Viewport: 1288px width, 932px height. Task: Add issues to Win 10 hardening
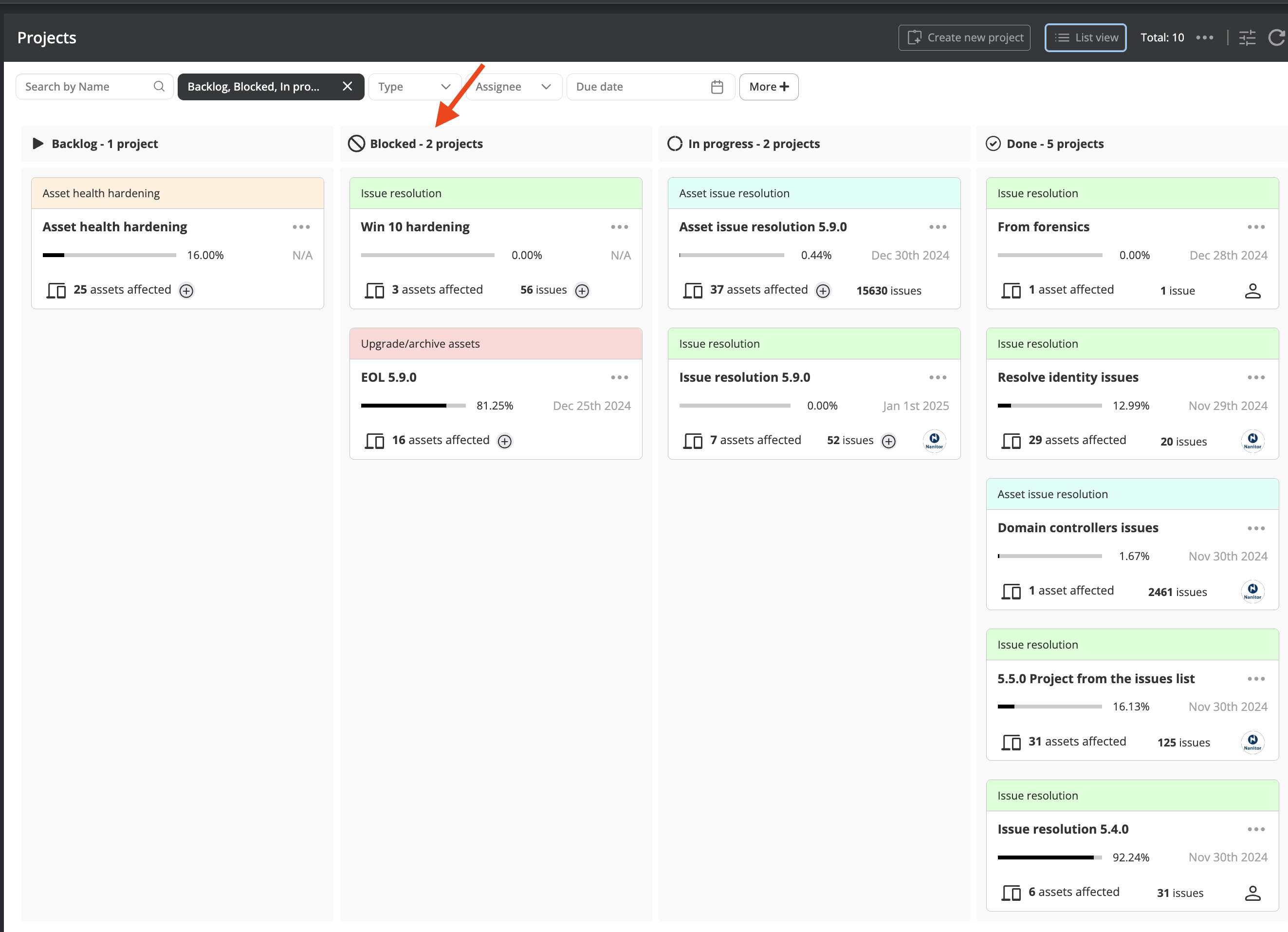click(x=582, y=291)
